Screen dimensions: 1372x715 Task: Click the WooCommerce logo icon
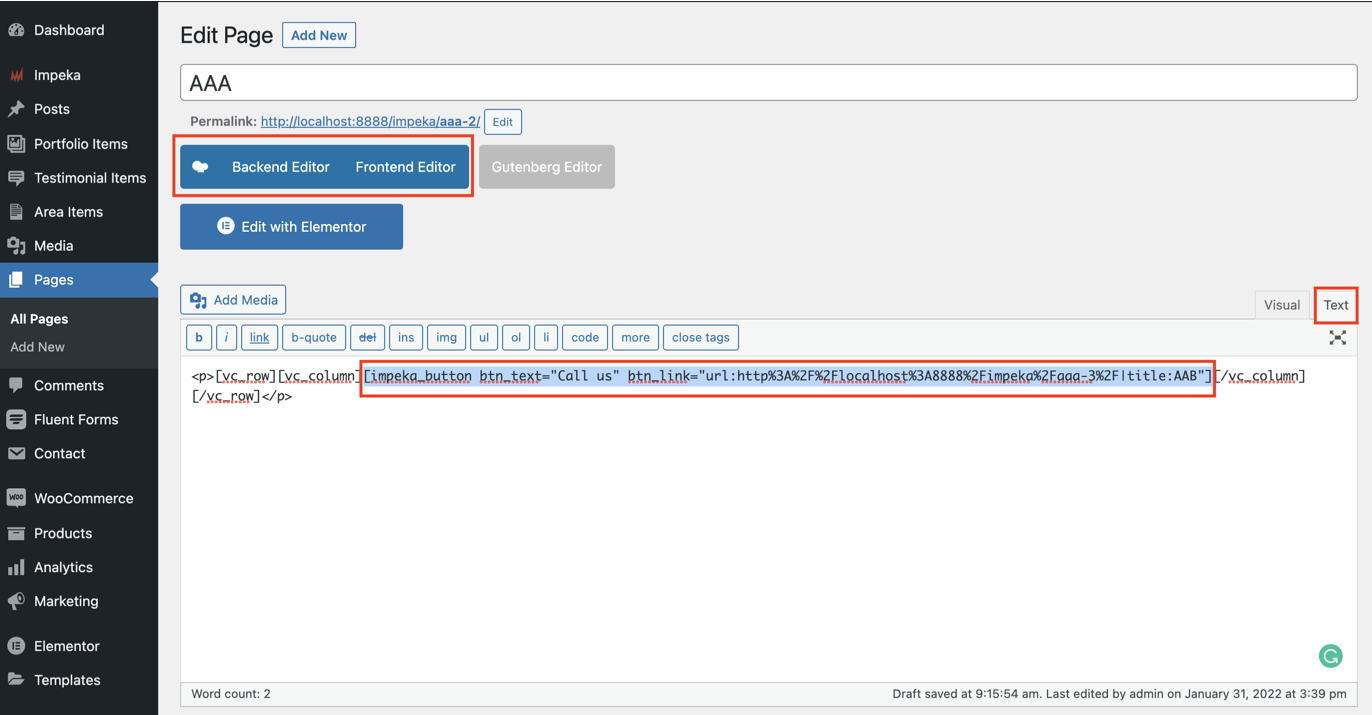pyautogui.click(x=16, y=498)
